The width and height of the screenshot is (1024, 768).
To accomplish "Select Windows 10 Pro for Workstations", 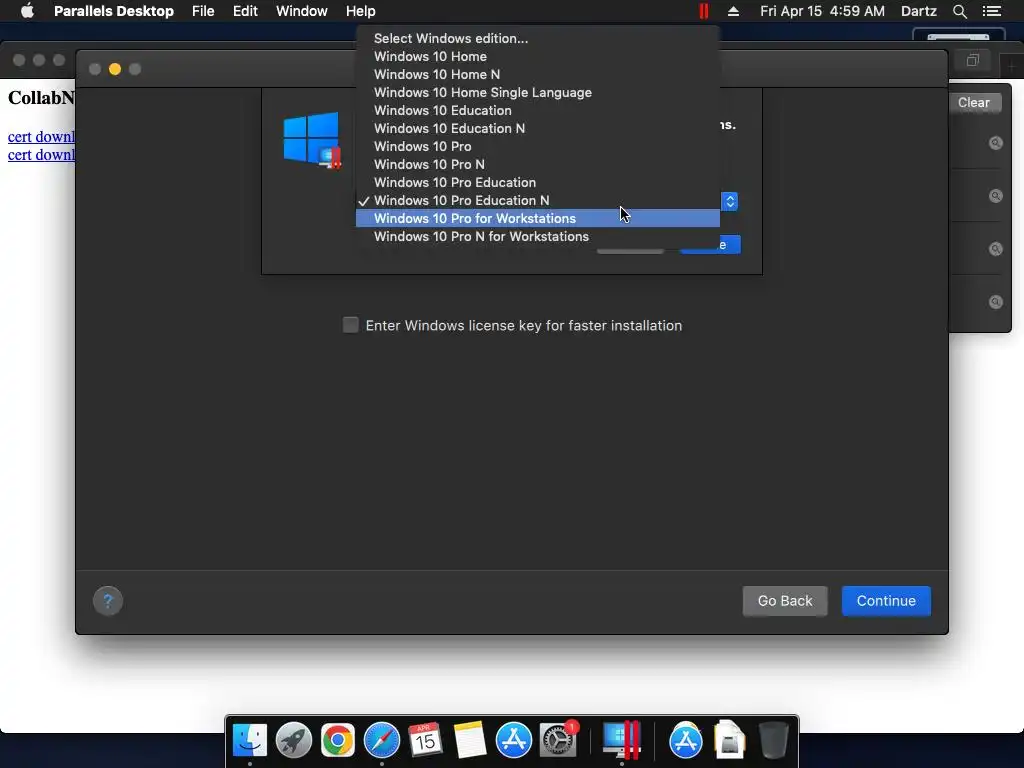I will click(537, 218).
